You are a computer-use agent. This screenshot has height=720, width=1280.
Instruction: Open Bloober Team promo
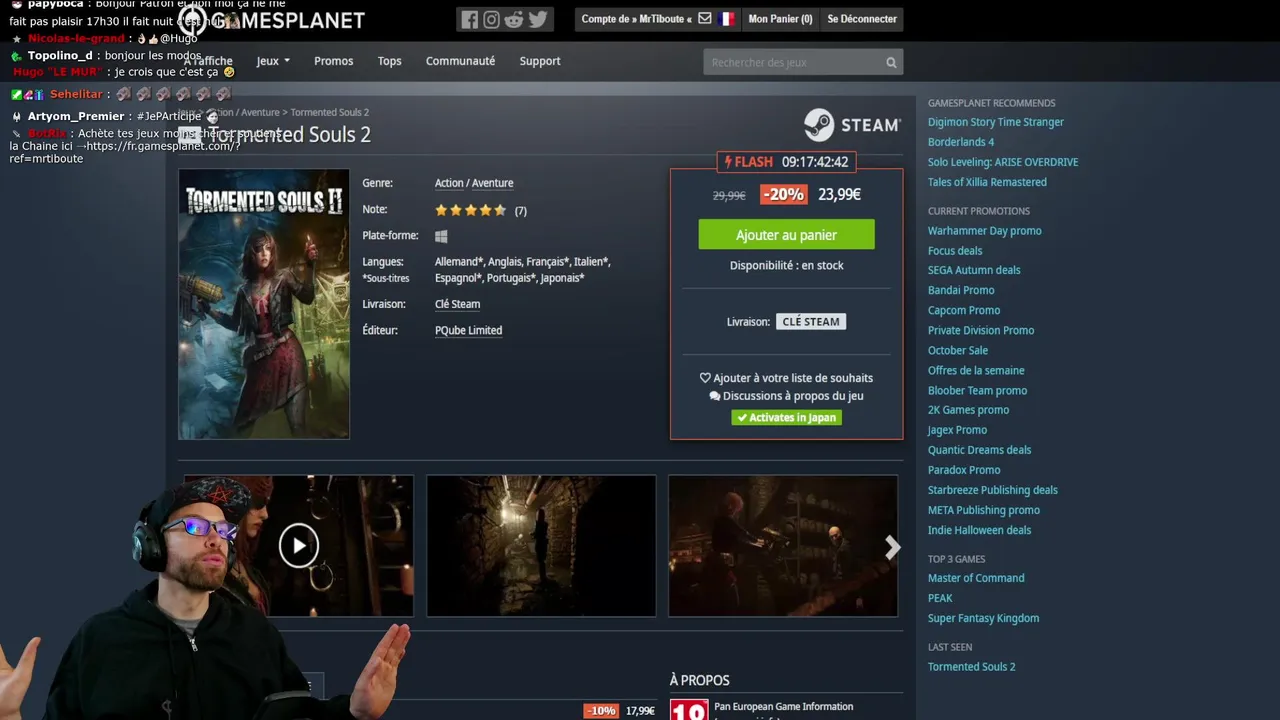click(x=977, y=390)
